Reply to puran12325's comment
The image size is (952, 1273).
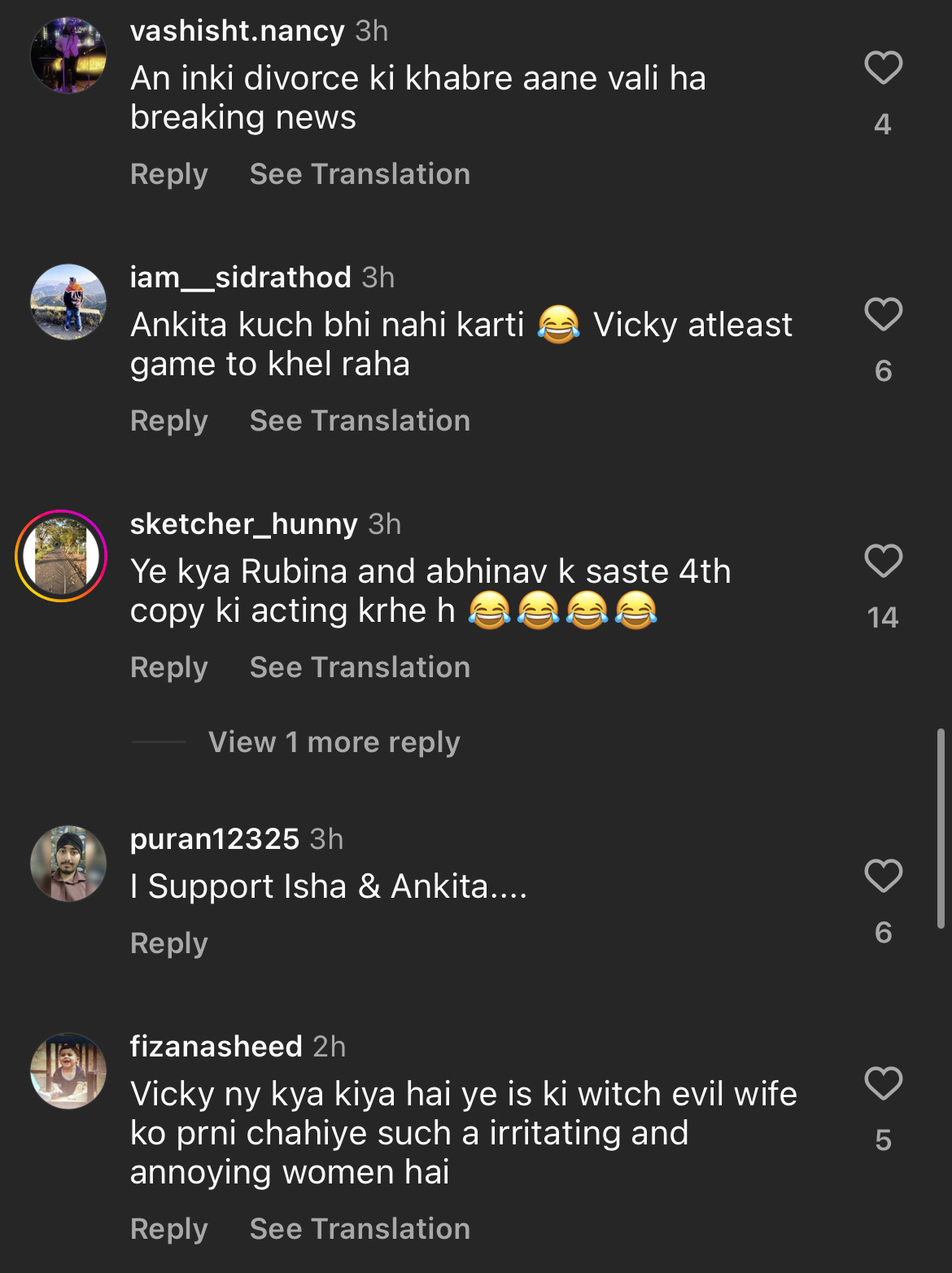pyautogui.click(x=169, y=943)
